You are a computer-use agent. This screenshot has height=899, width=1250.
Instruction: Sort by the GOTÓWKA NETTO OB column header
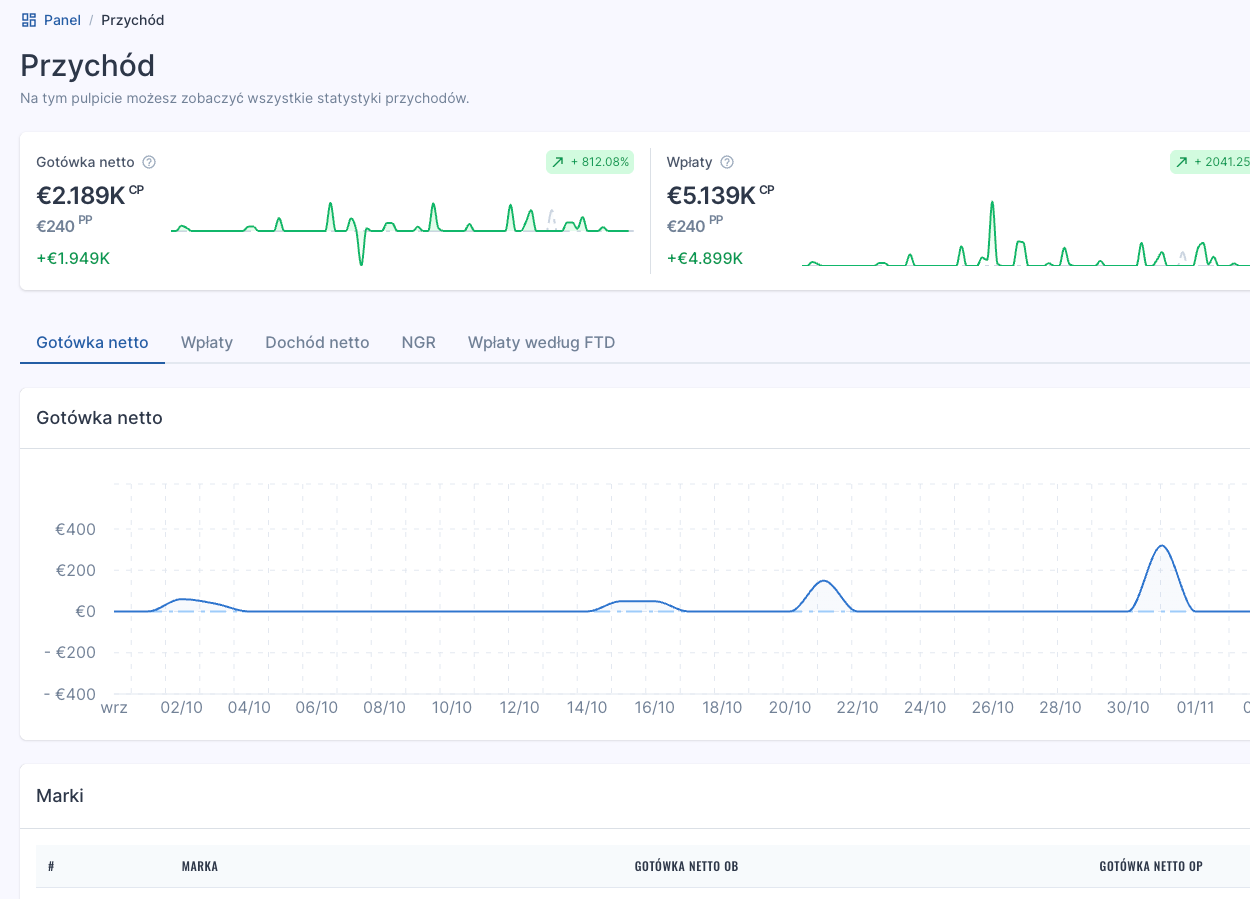686,866
